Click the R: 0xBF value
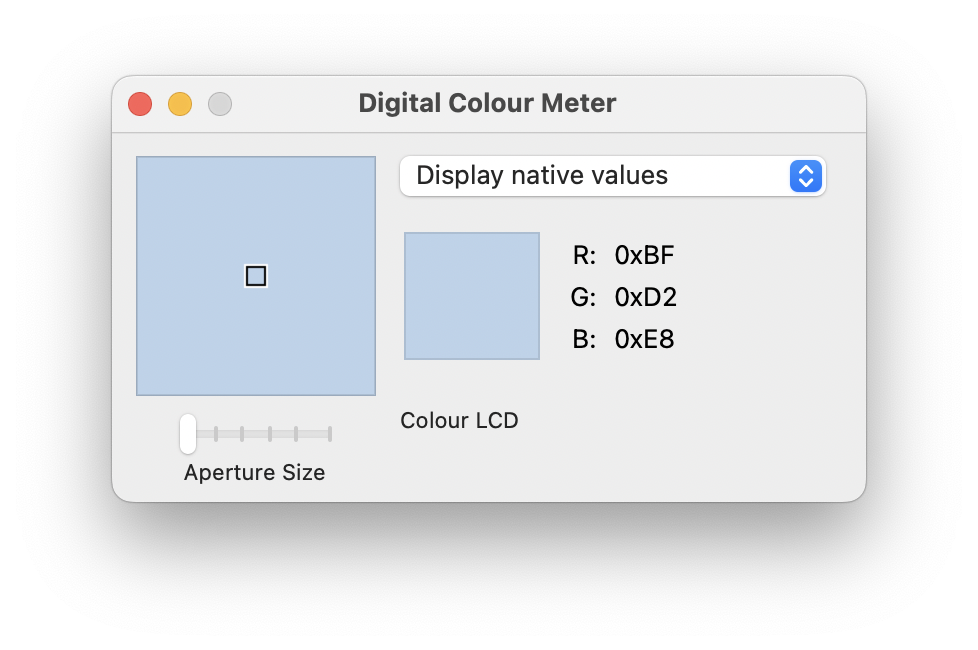The width and height of the screenshot is (978, 650). pos(644,255)
